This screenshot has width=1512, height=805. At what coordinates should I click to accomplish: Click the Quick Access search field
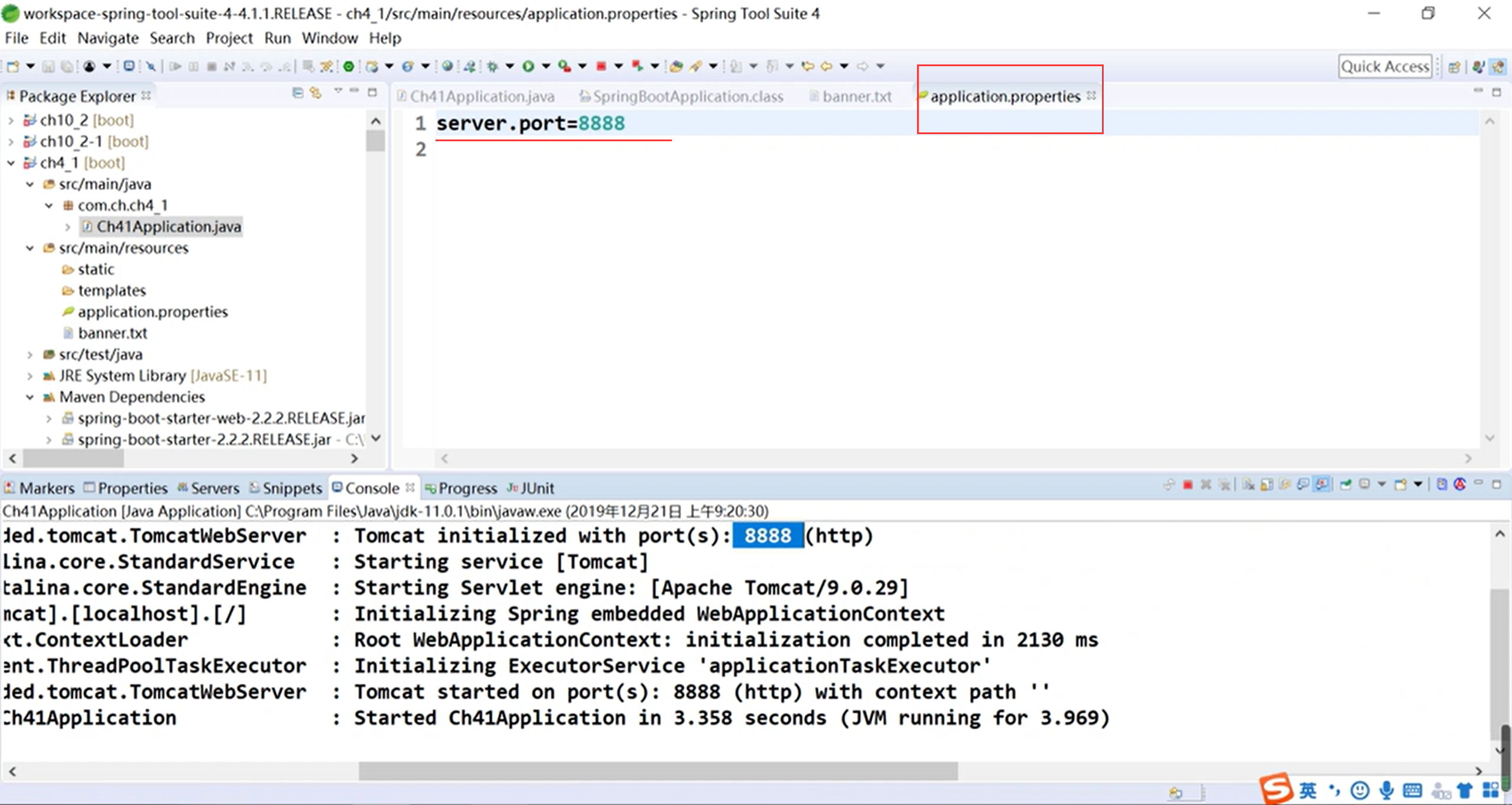pos(1384,66)
